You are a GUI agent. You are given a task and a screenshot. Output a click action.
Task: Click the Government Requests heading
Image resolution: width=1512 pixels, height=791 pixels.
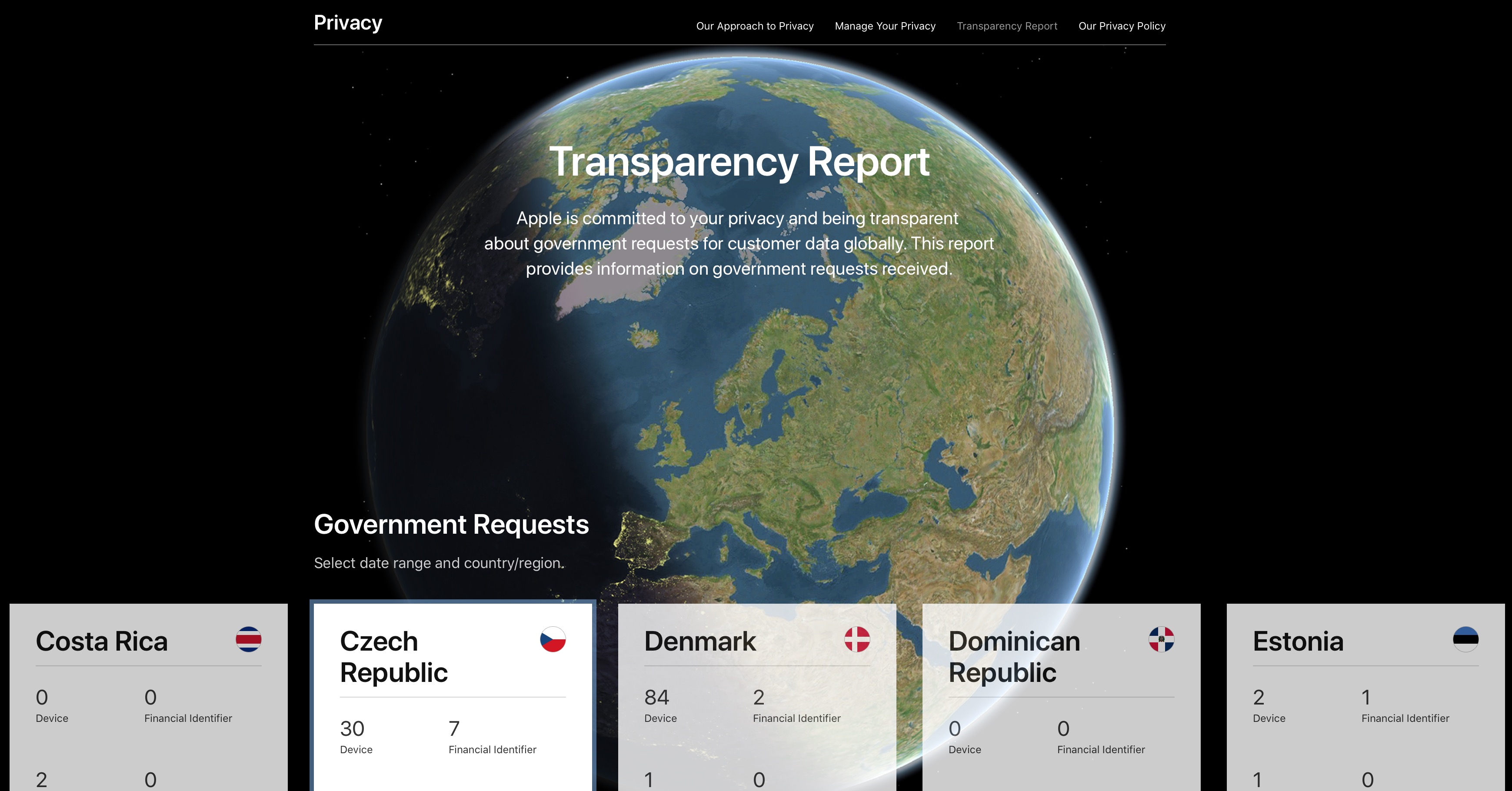(x=451, y=524)
